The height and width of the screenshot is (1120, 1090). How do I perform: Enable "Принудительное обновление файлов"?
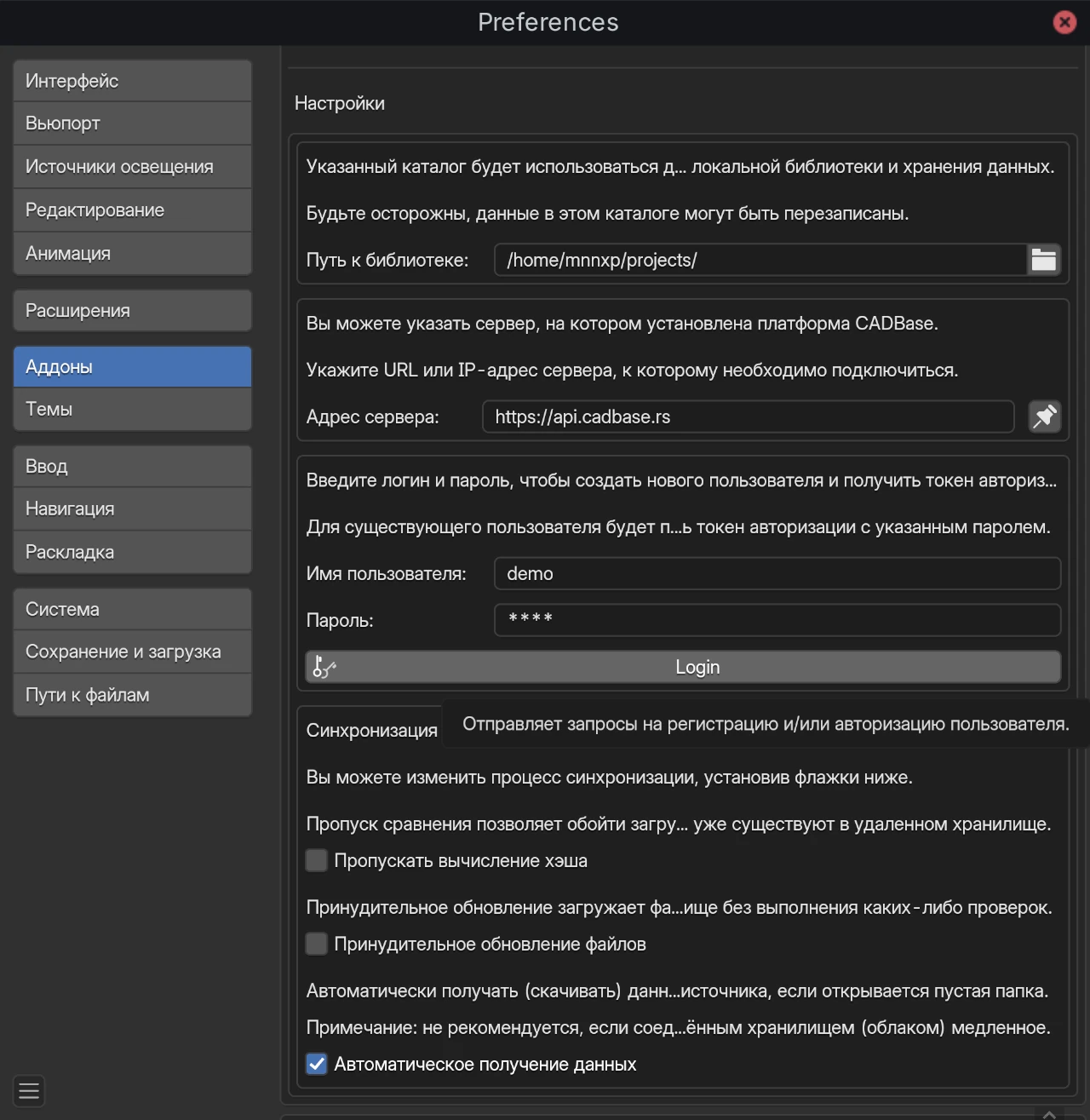pyautogui.click(x=316, y=944)
